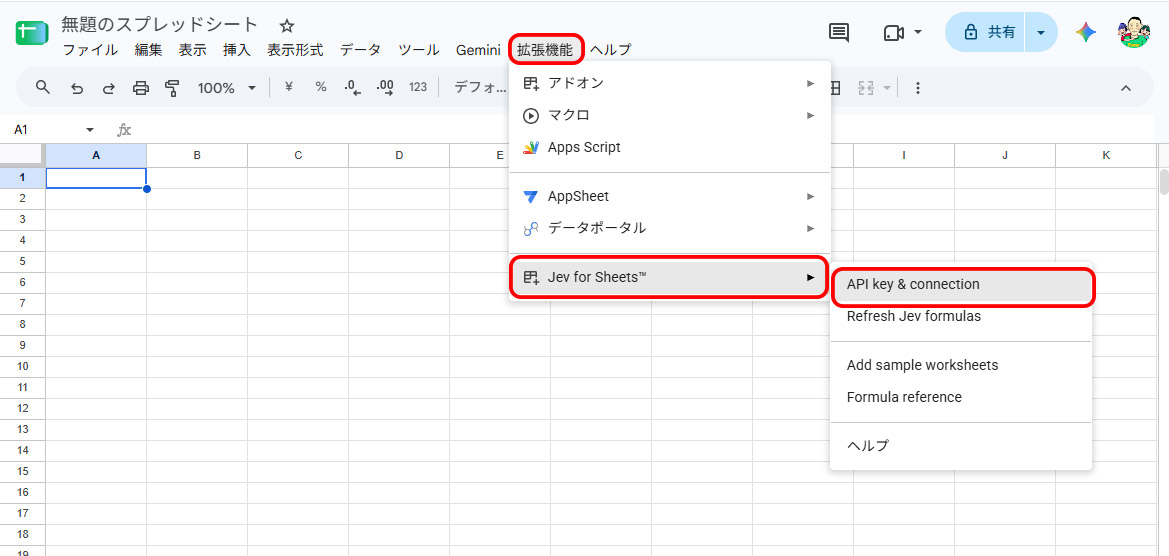The image size is (1169, 556).
Task: Select Jev for Sheets menu entry
Action: click(x=669, y=277)
